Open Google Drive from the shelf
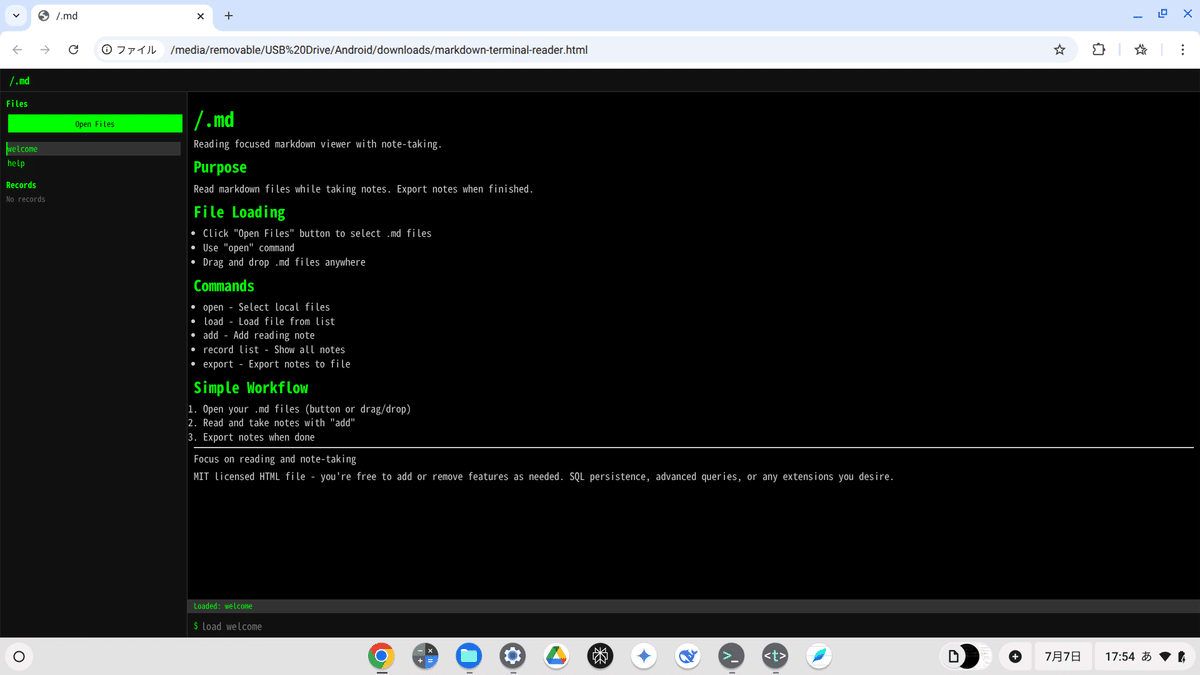1200x675 pixels. pyautogui.click(x=556, y=656)
